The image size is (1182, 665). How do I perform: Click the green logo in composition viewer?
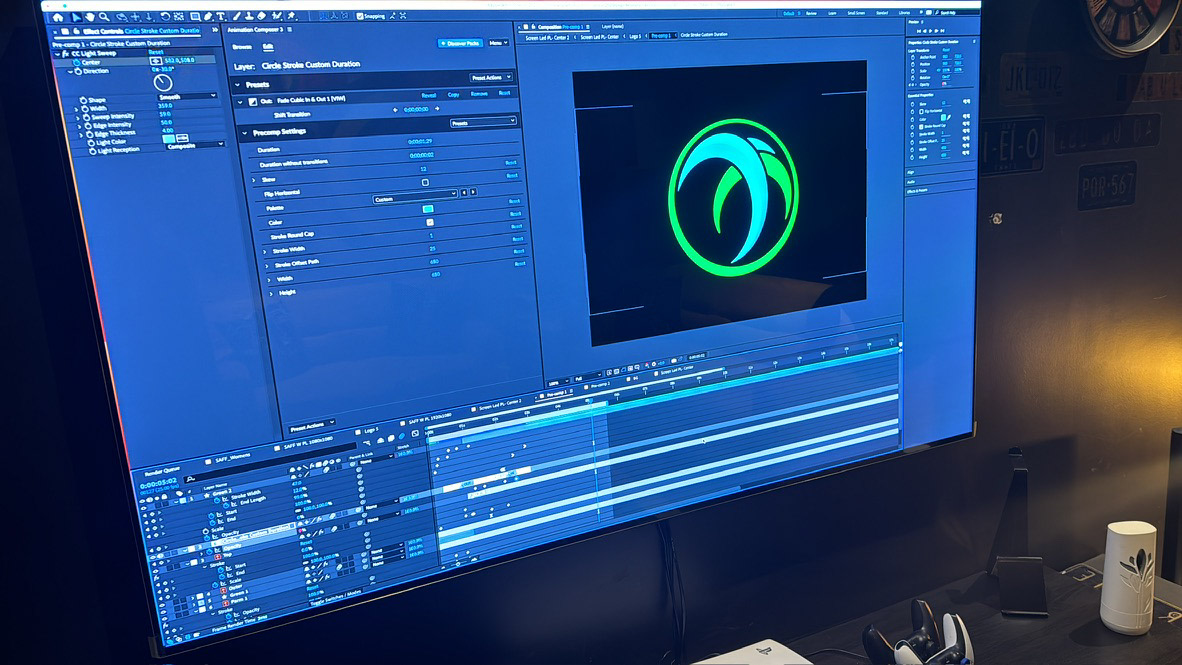(x=733, y=198)
